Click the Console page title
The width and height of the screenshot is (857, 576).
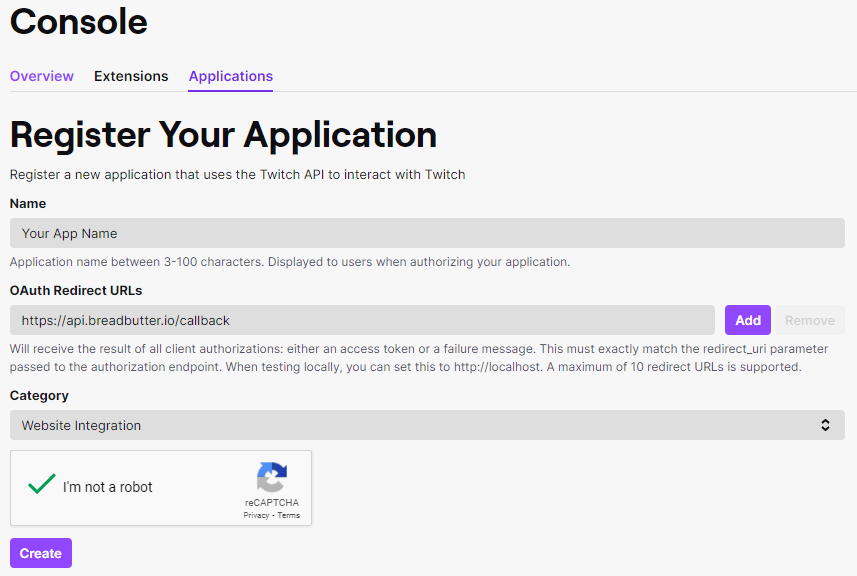[x=79, y=22]
